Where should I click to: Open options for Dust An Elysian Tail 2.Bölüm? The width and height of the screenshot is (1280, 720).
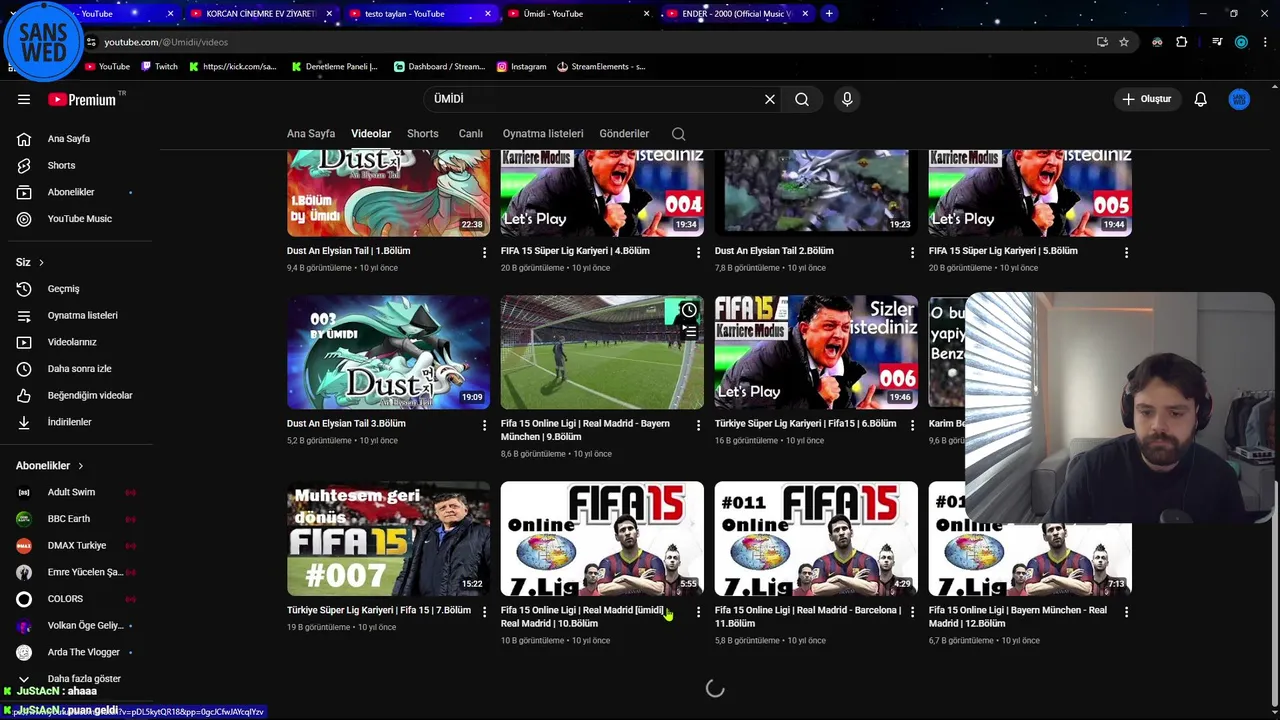click(x=912, y=253)
